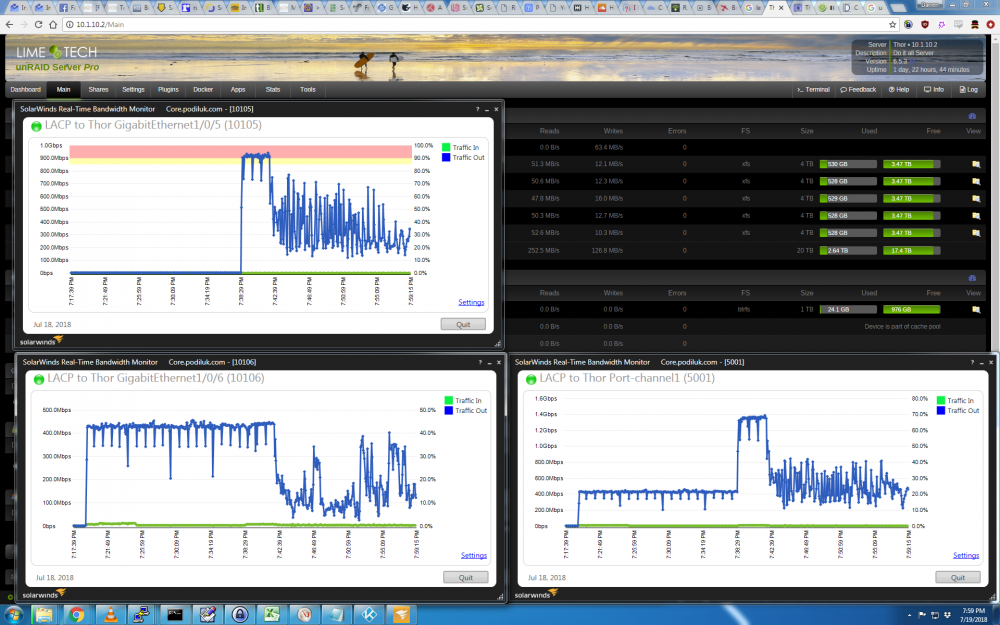This screenshot has width=1000, height=625.
Task: Open the Plugins menu tab
Action: point(168,89)
